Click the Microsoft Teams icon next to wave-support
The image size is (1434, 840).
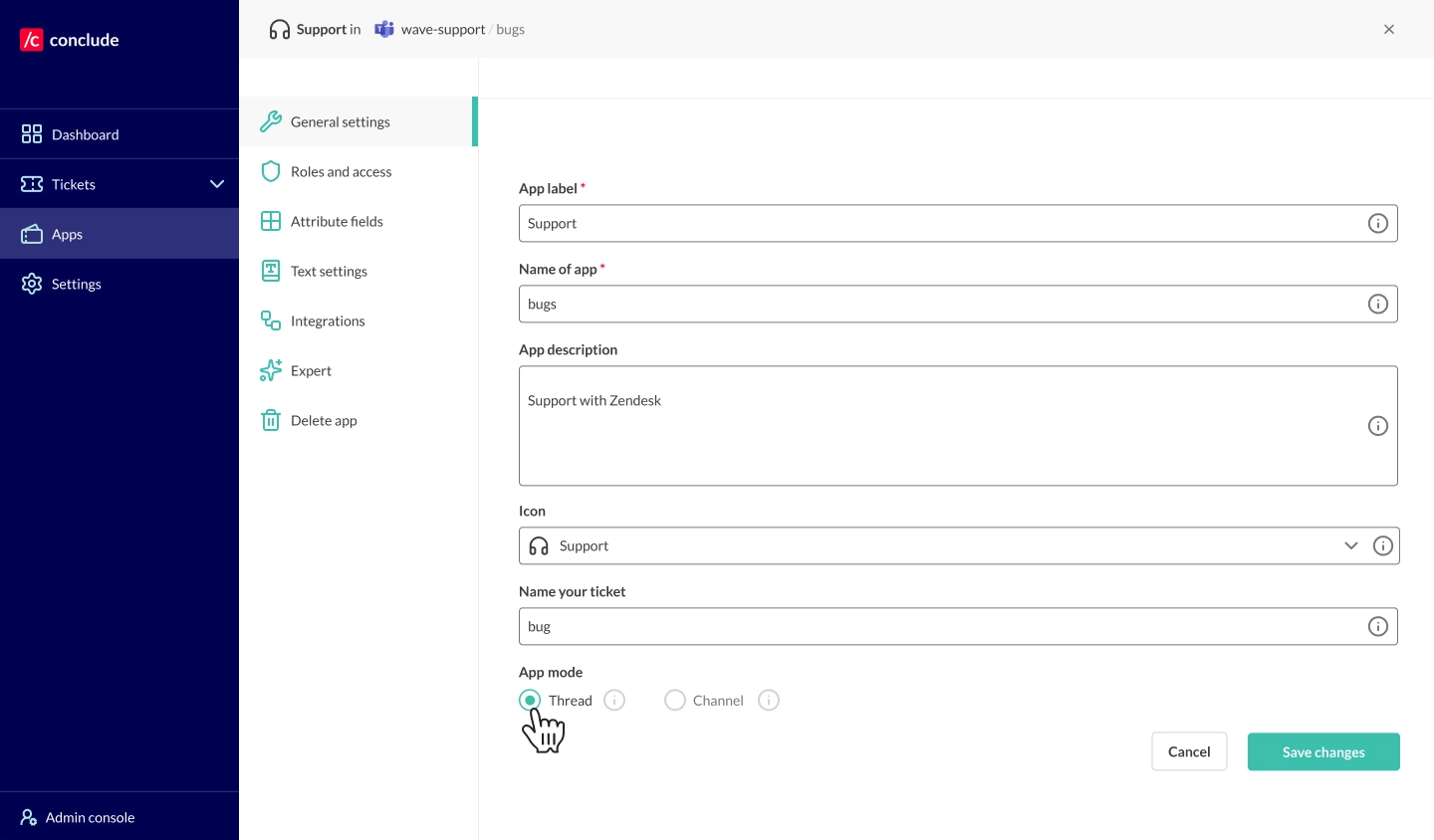click(384, 29)
